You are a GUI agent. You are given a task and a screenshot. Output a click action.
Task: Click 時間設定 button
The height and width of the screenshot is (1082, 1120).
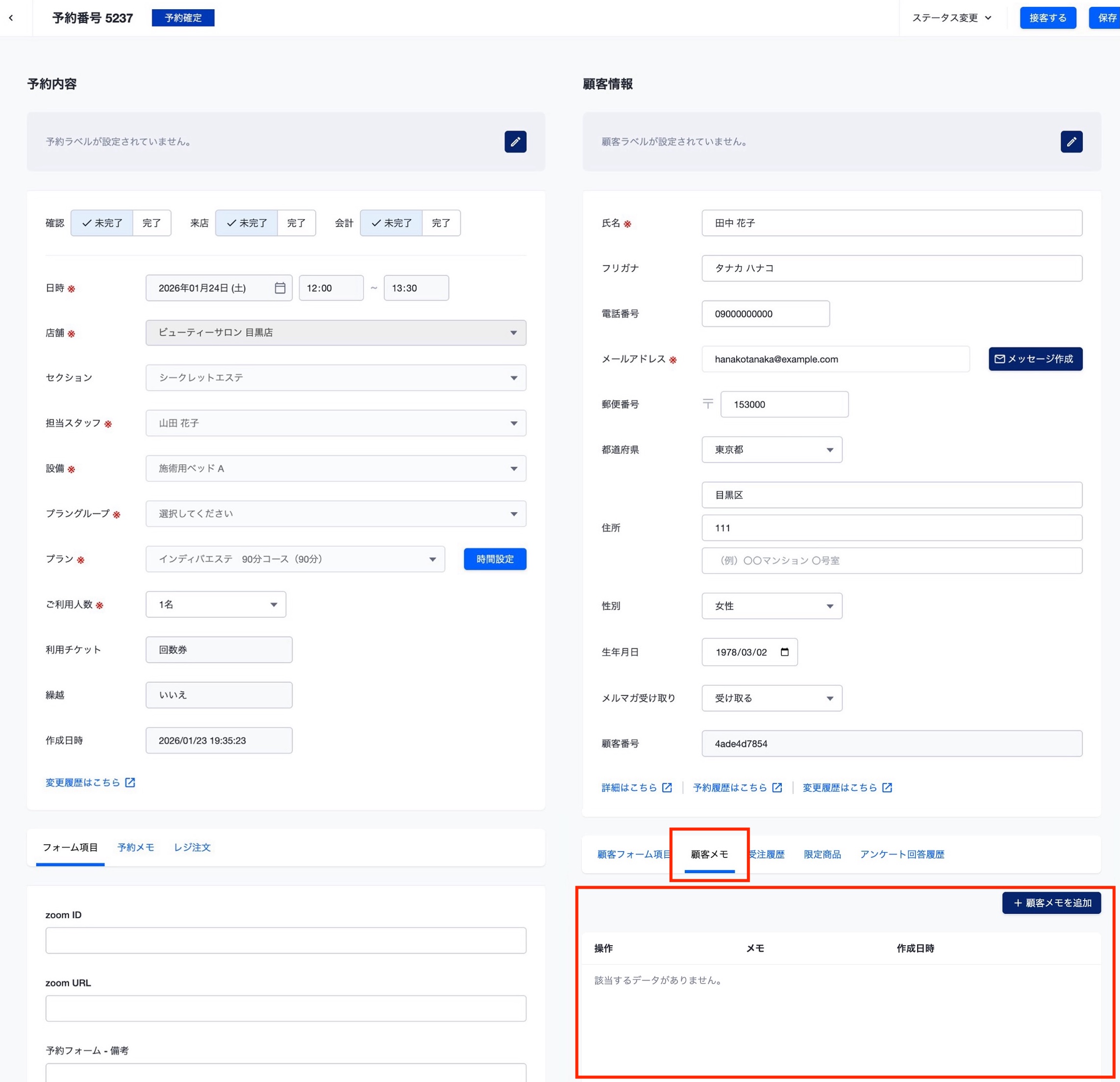(495, 559)
